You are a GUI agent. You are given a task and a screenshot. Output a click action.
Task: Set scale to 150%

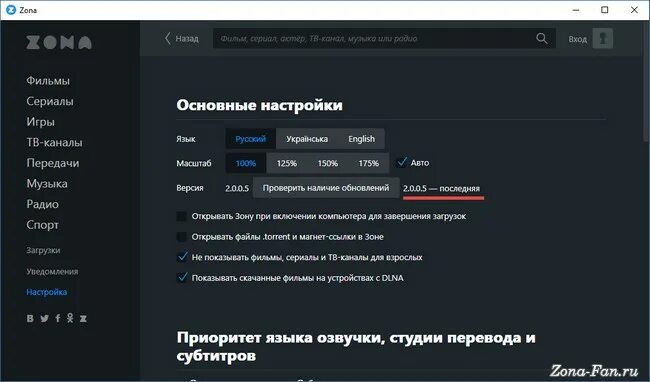pyautogui.click(x=327, y=163)
